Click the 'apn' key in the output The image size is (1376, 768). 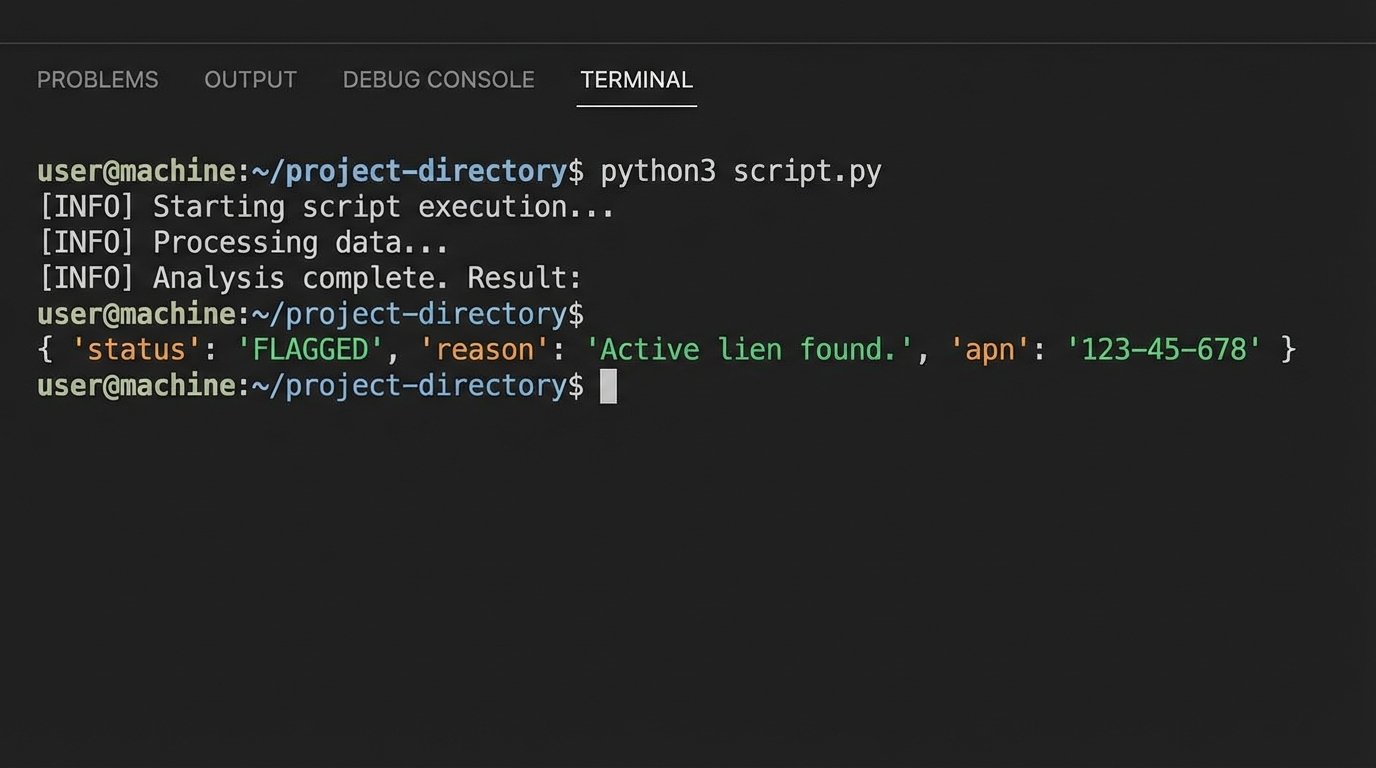coord(990,350)
